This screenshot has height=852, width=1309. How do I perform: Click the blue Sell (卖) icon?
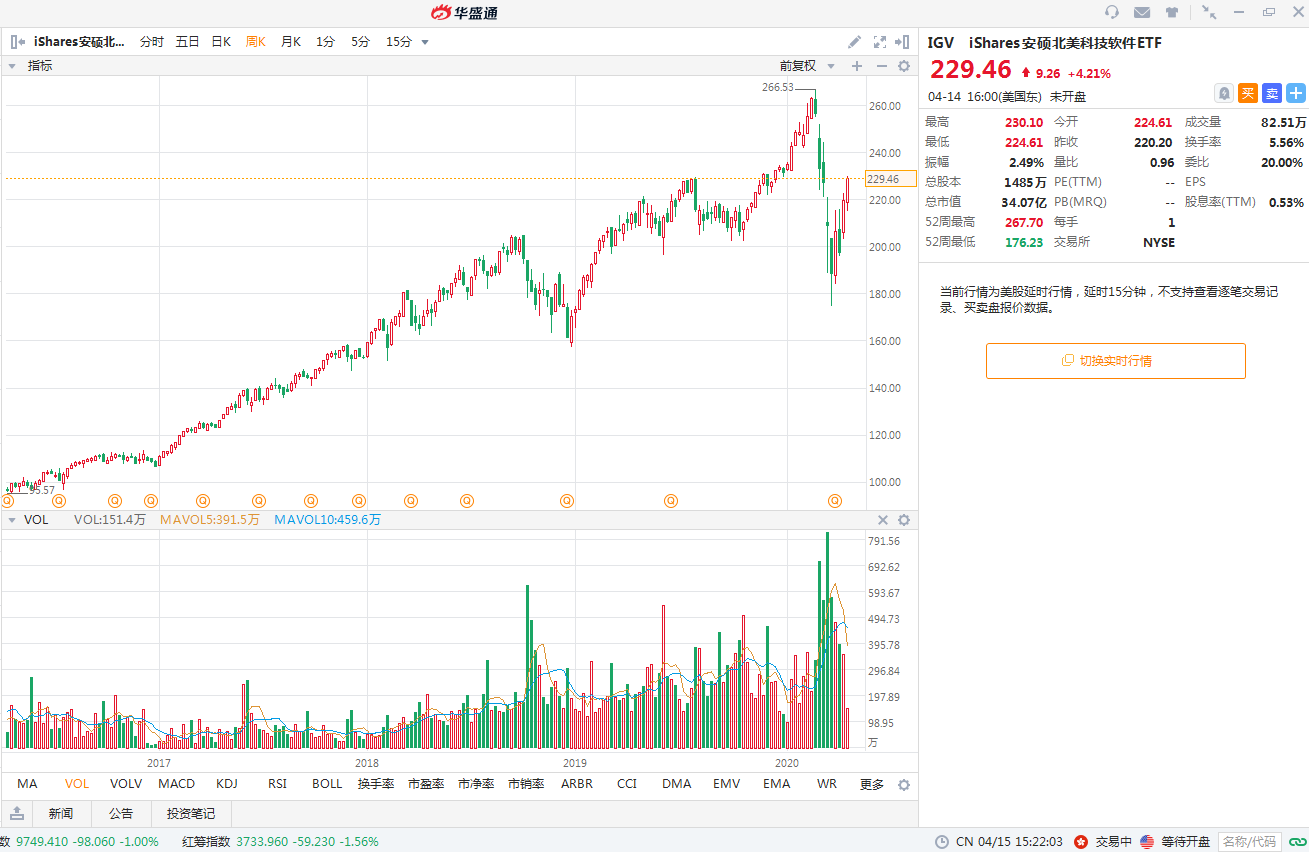coord(1272,93)
